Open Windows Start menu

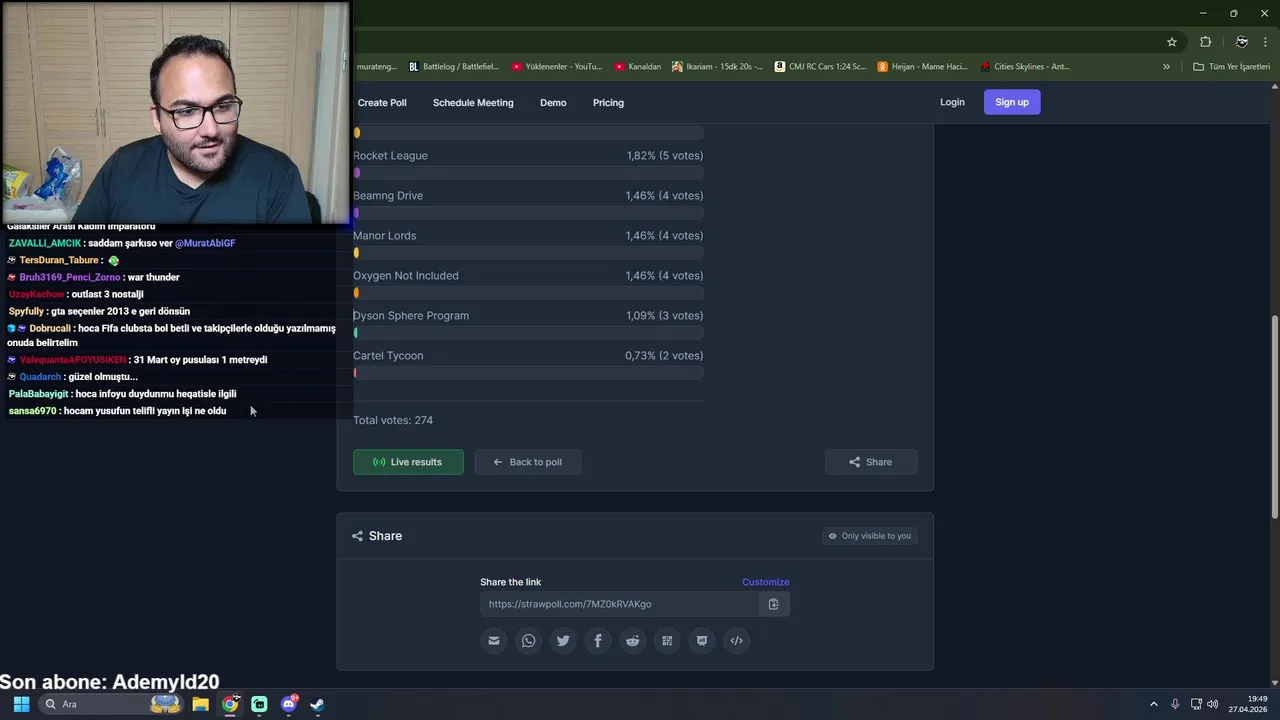21,704
